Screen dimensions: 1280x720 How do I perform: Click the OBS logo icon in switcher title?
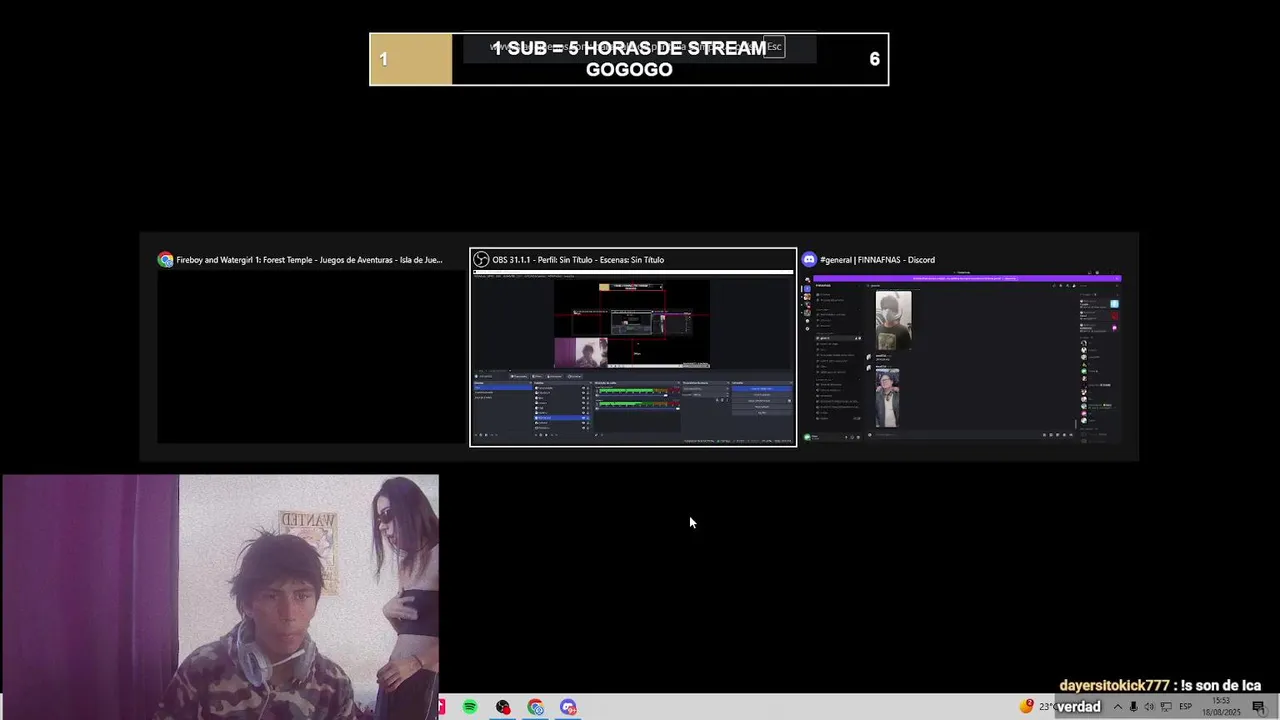pos(481,260)
